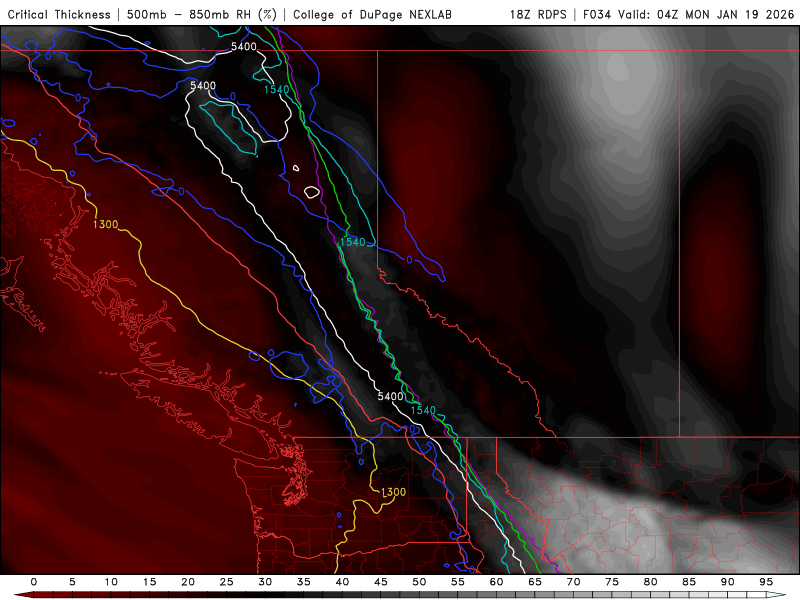Click the 10 value on the RH color scale
This screenshot has width=800, height=600.
[111, 582]
